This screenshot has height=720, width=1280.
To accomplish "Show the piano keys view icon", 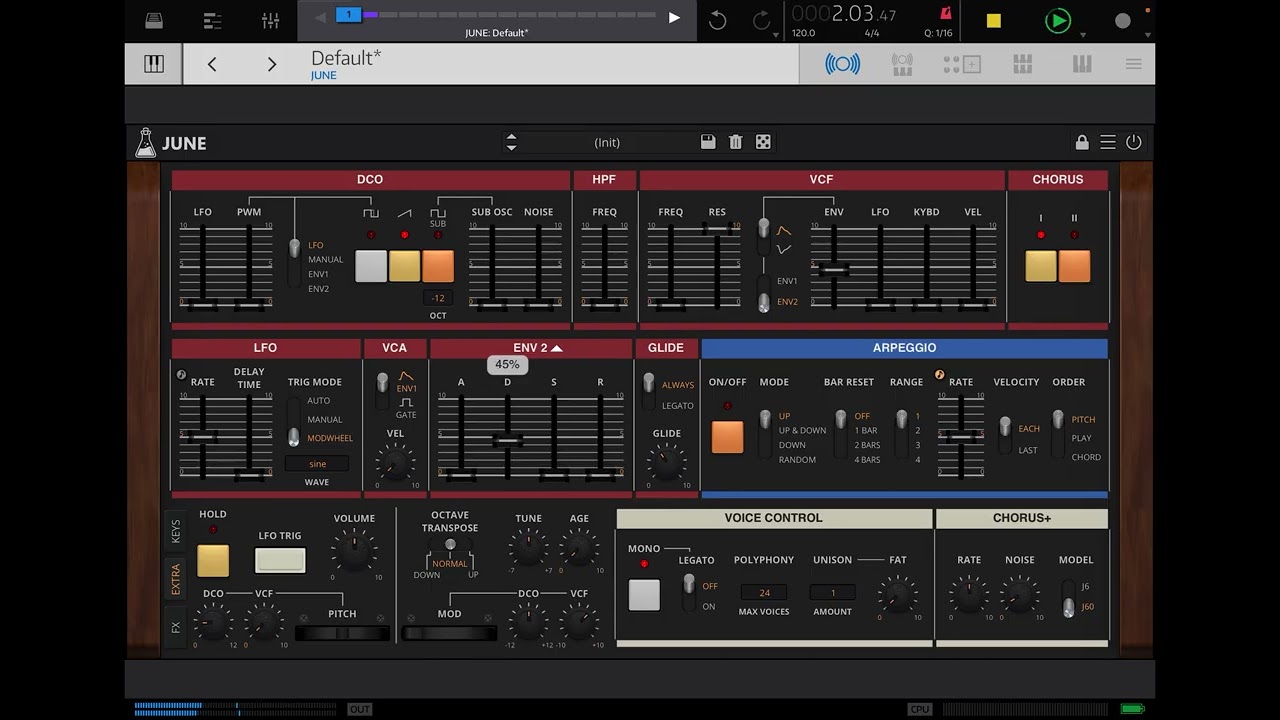I will [x=1082, y=64].
